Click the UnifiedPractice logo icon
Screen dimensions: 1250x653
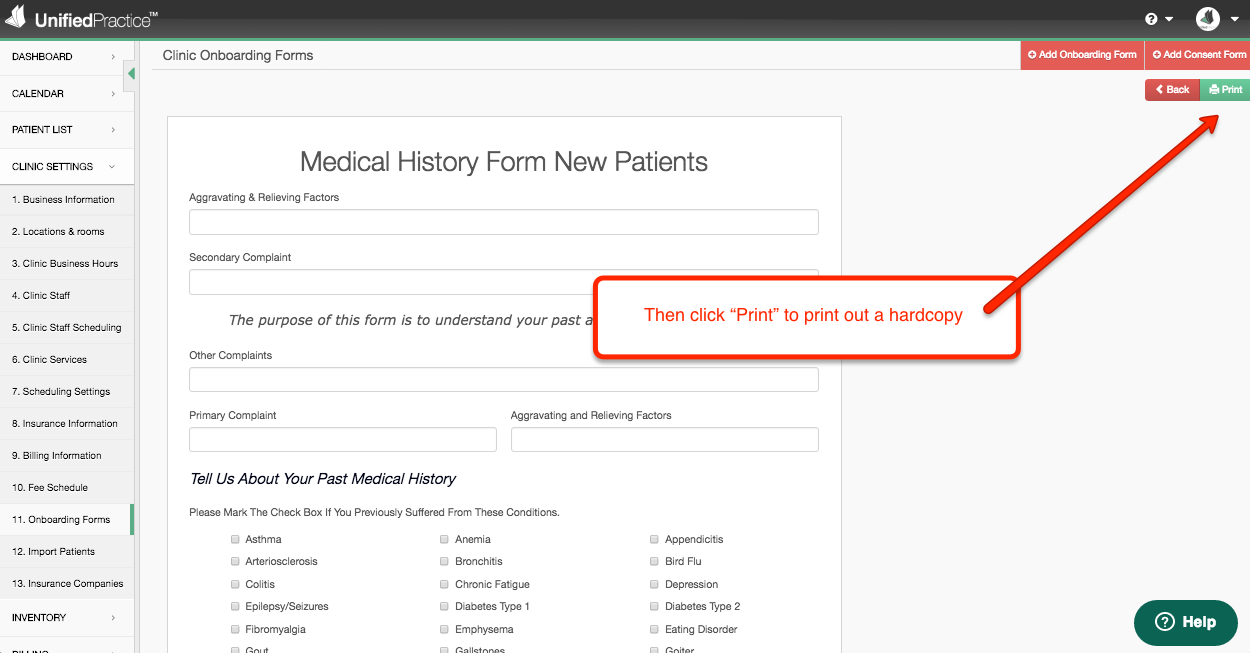point(15,17)
